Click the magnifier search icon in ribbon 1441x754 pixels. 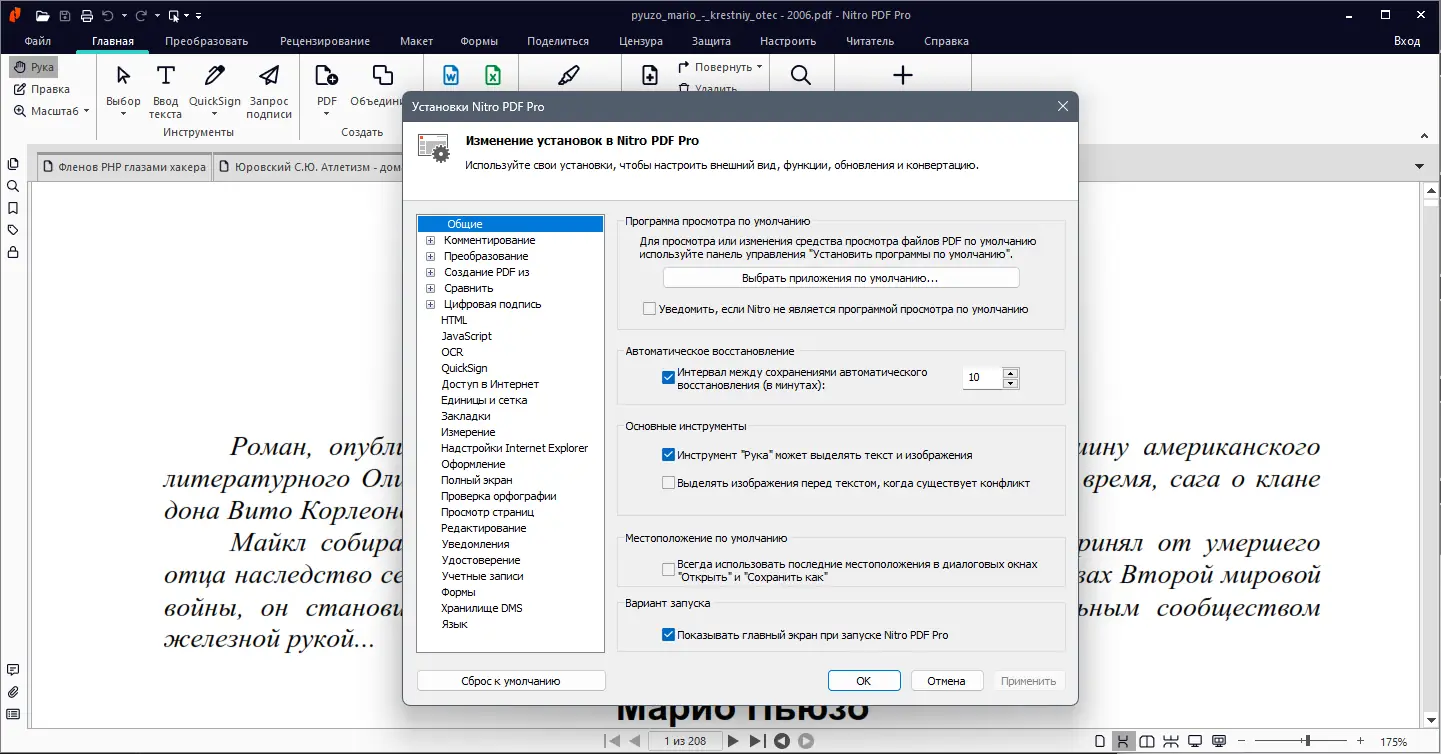(801, 76)
